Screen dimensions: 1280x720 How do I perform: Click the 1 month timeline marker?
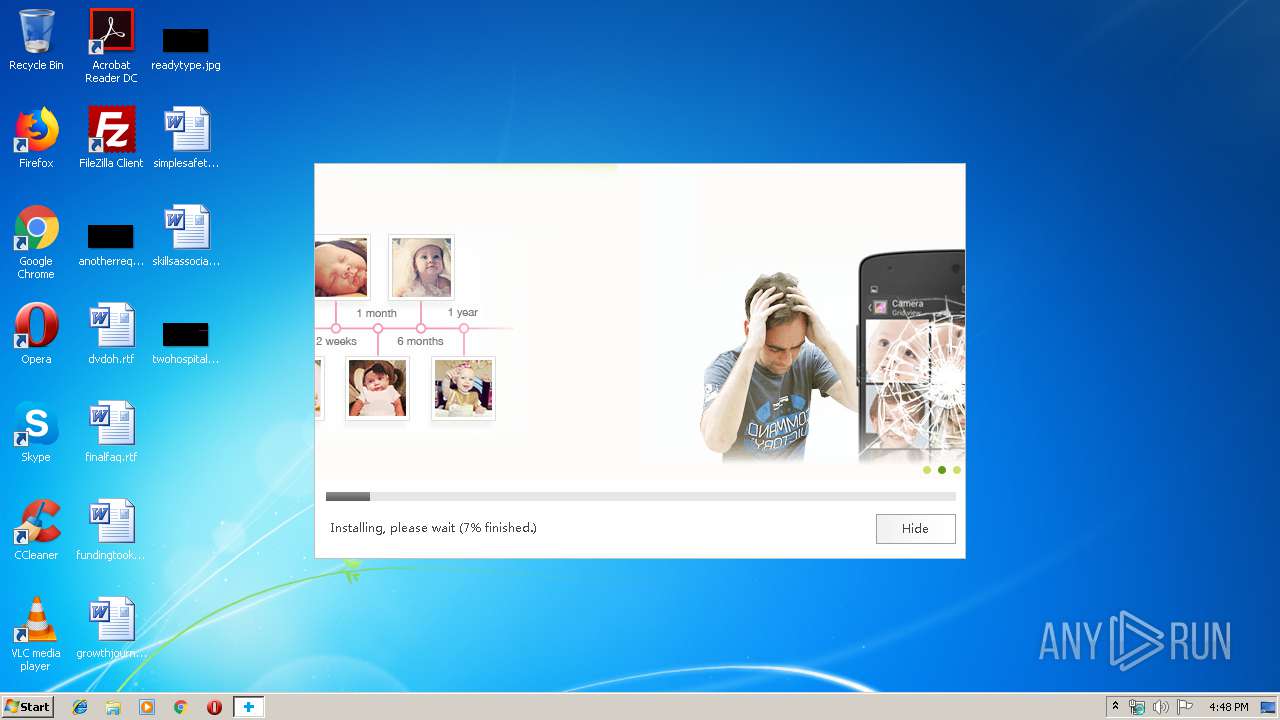tap(378, 328)
